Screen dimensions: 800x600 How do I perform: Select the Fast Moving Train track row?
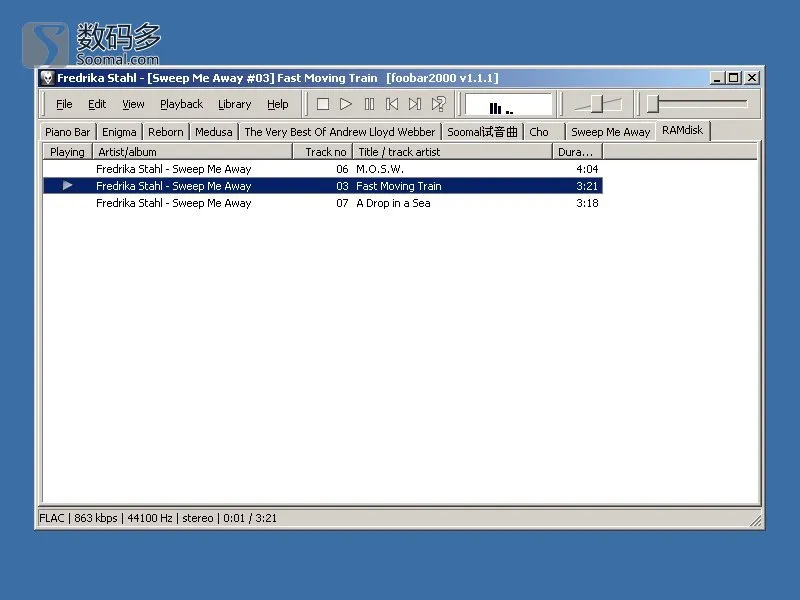[323, 186]
